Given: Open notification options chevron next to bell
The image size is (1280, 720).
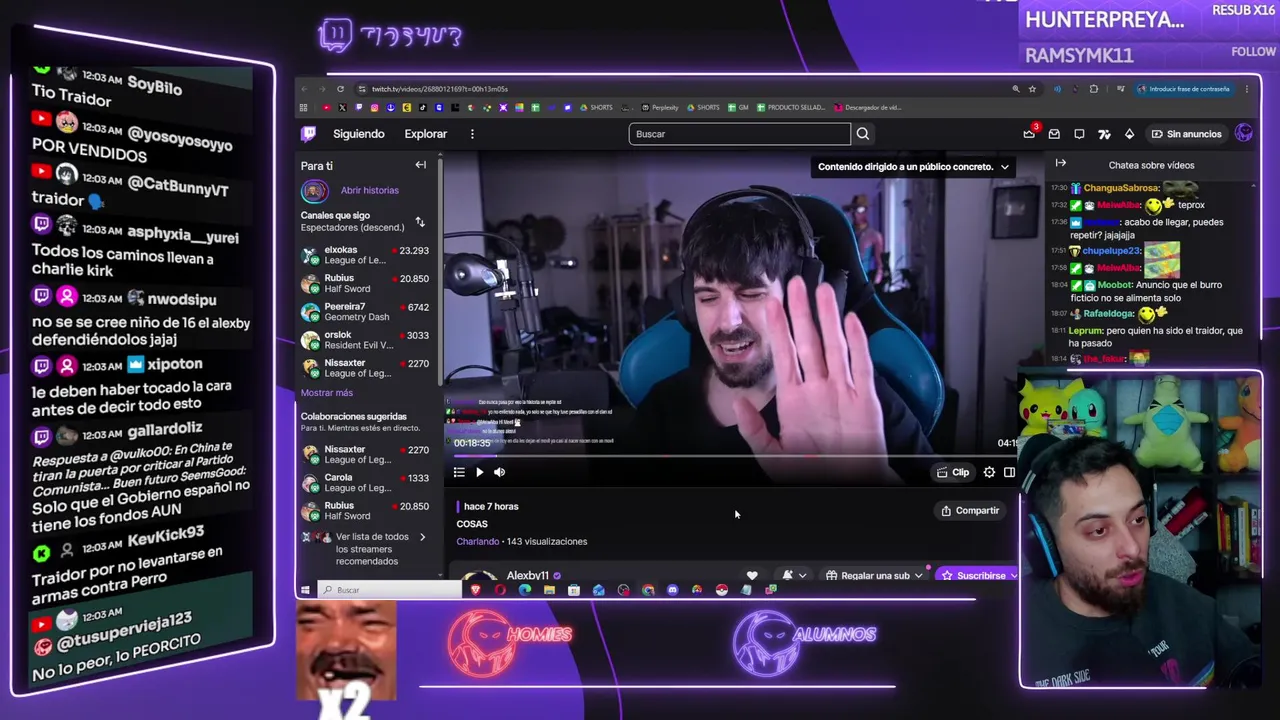Looking at the screenshot, I should pyautogui.click(x=802, y=576).
